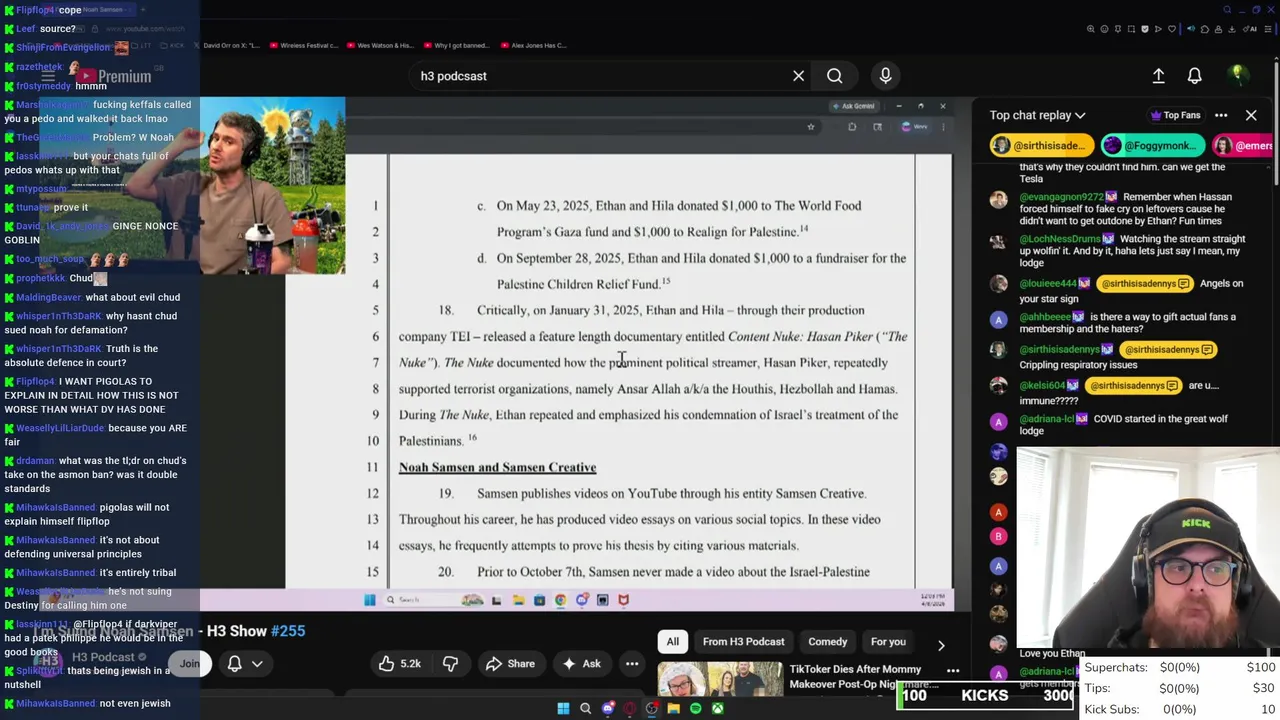The width and height of the screenshot is (1280, 720).
Task: Ask AI about this video
Action: coord(581,663)
